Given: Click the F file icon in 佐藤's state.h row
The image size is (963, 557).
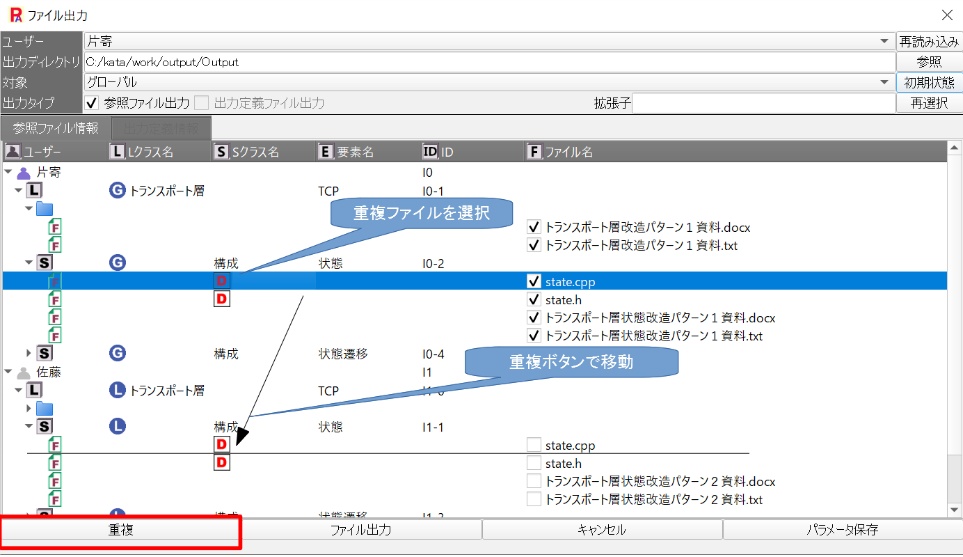Looking at the screenshot, I should [55, 463].
